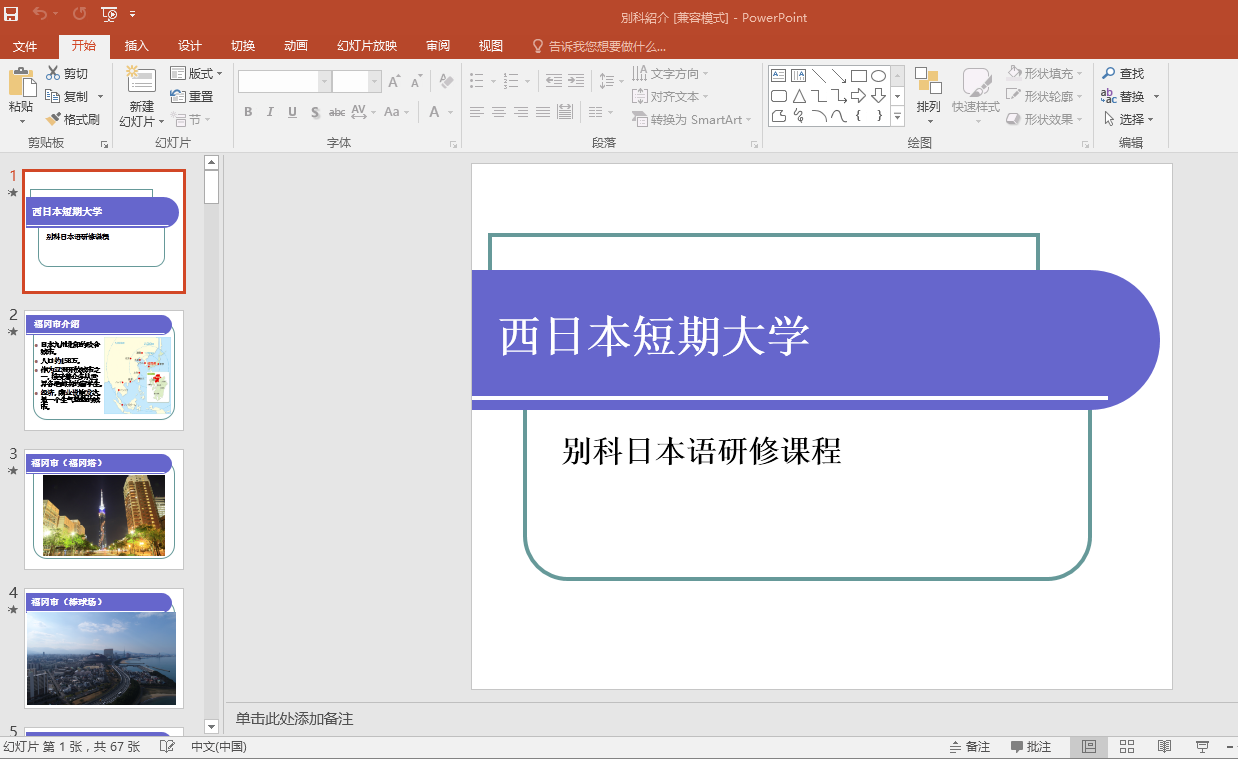Image resolution: width=1238 pixels, height=759 pixels.
Task: Select the Format Painter (格式刷) tool
Action: (73, 119)
